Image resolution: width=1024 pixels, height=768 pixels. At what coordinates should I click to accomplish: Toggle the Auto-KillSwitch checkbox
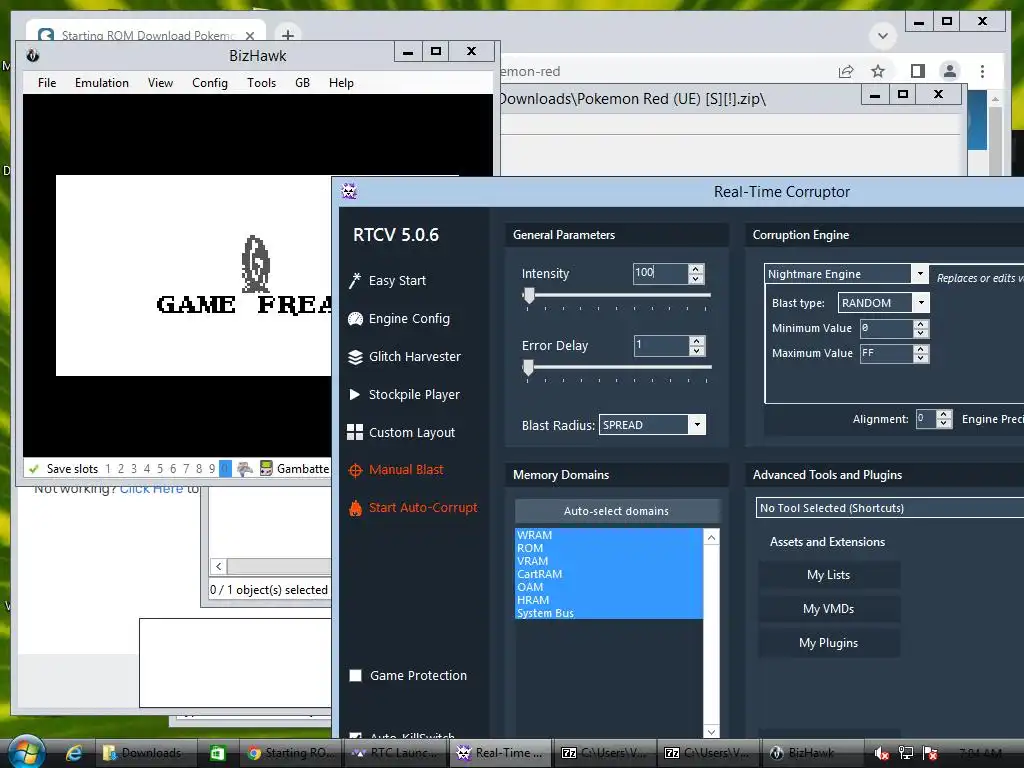tap(355, 737)
